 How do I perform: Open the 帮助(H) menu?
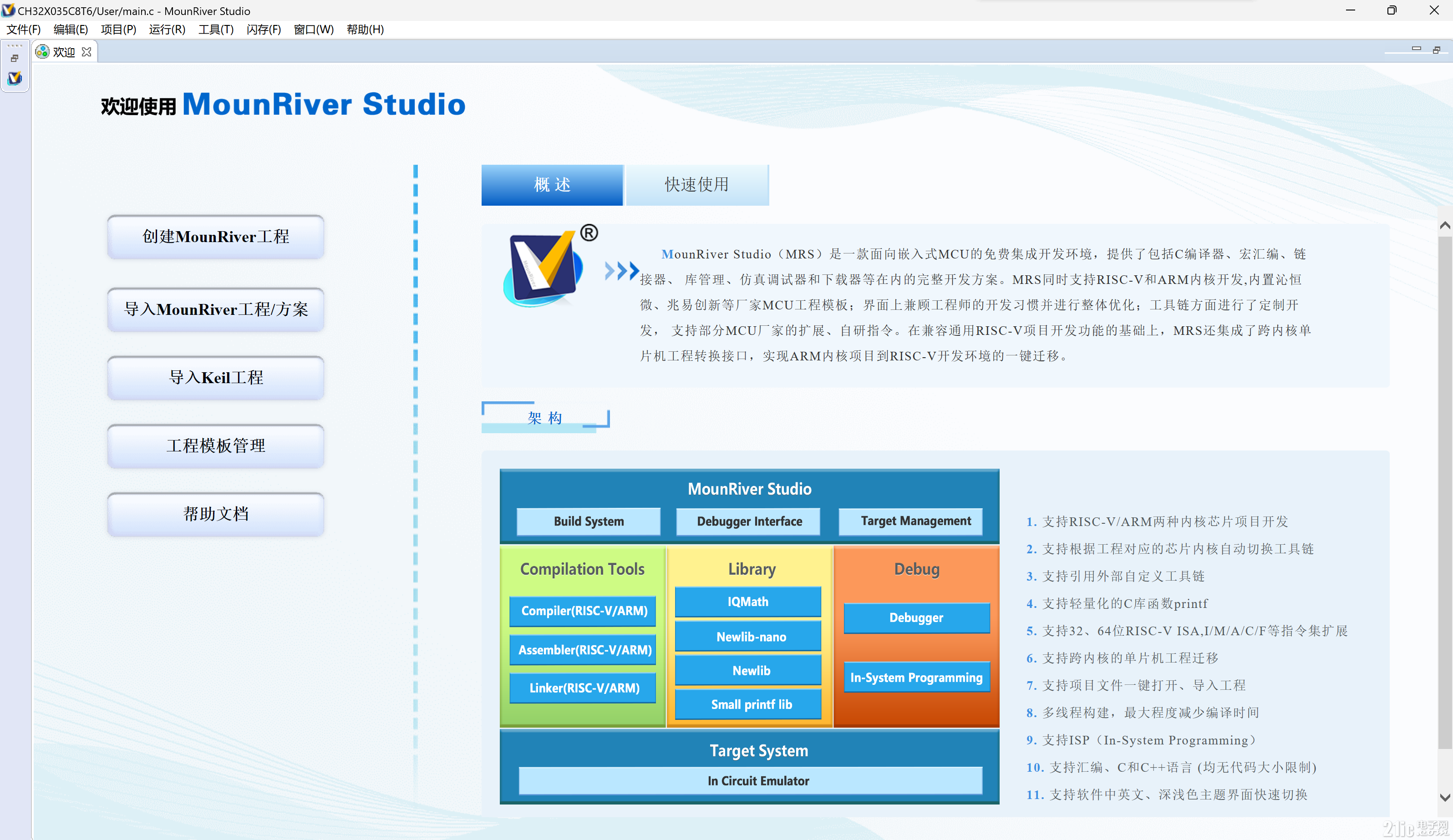[365, 30]
